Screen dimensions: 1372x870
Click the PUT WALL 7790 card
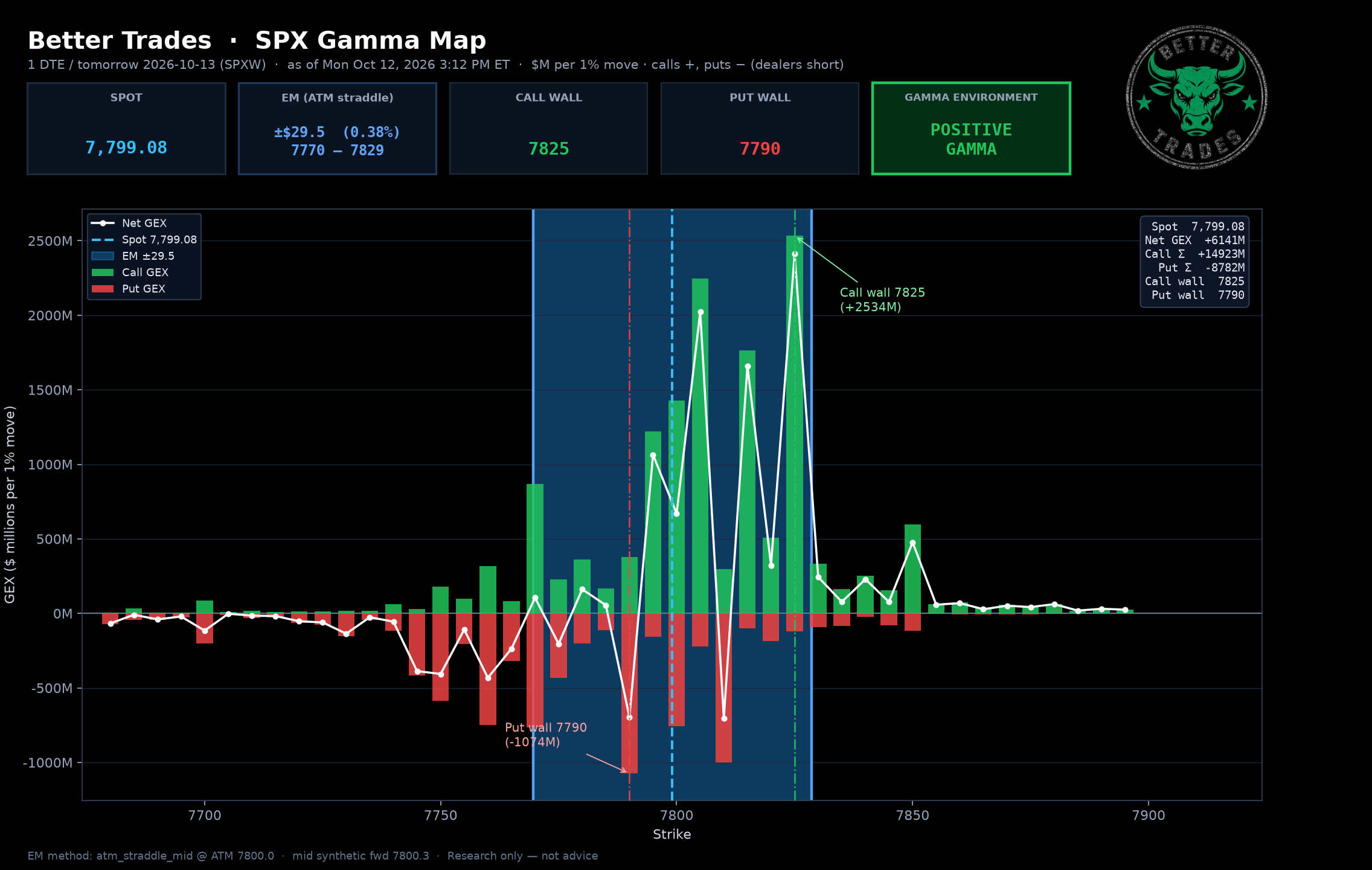pos(760,129)
